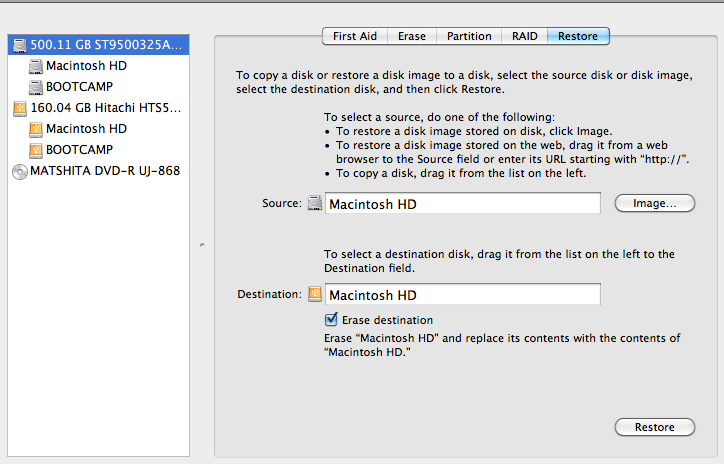Click the orange 160.04 GB Hitachi drive icon

click(x=20, y=108)
